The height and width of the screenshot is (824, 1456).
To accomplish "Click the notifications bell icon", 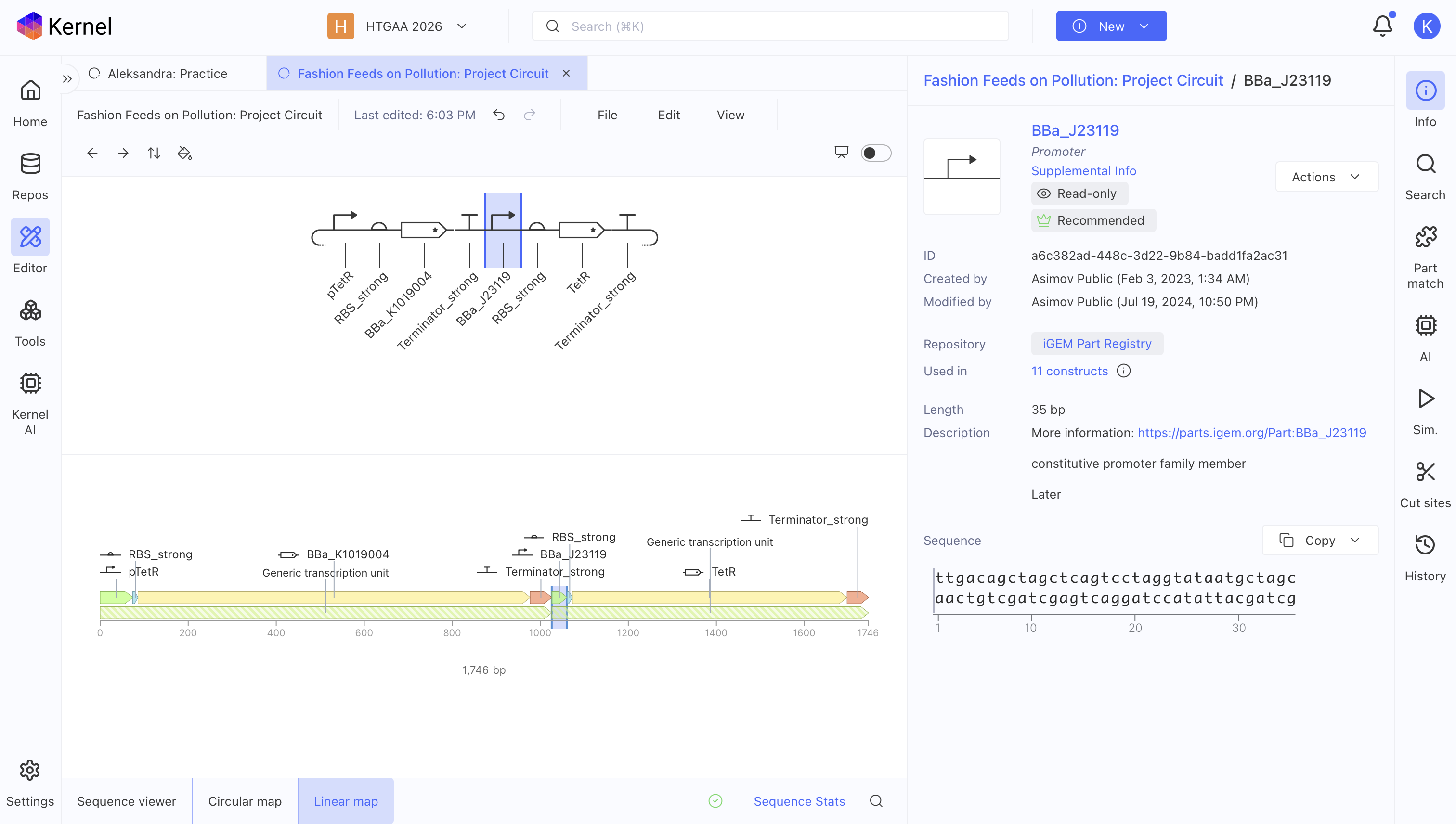I will (x=1382, y=26).
